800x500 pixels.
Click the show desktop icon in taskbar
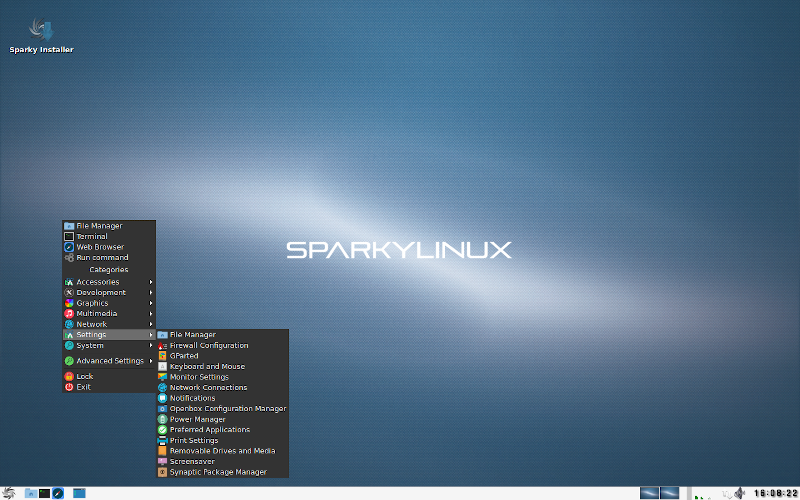79,493
